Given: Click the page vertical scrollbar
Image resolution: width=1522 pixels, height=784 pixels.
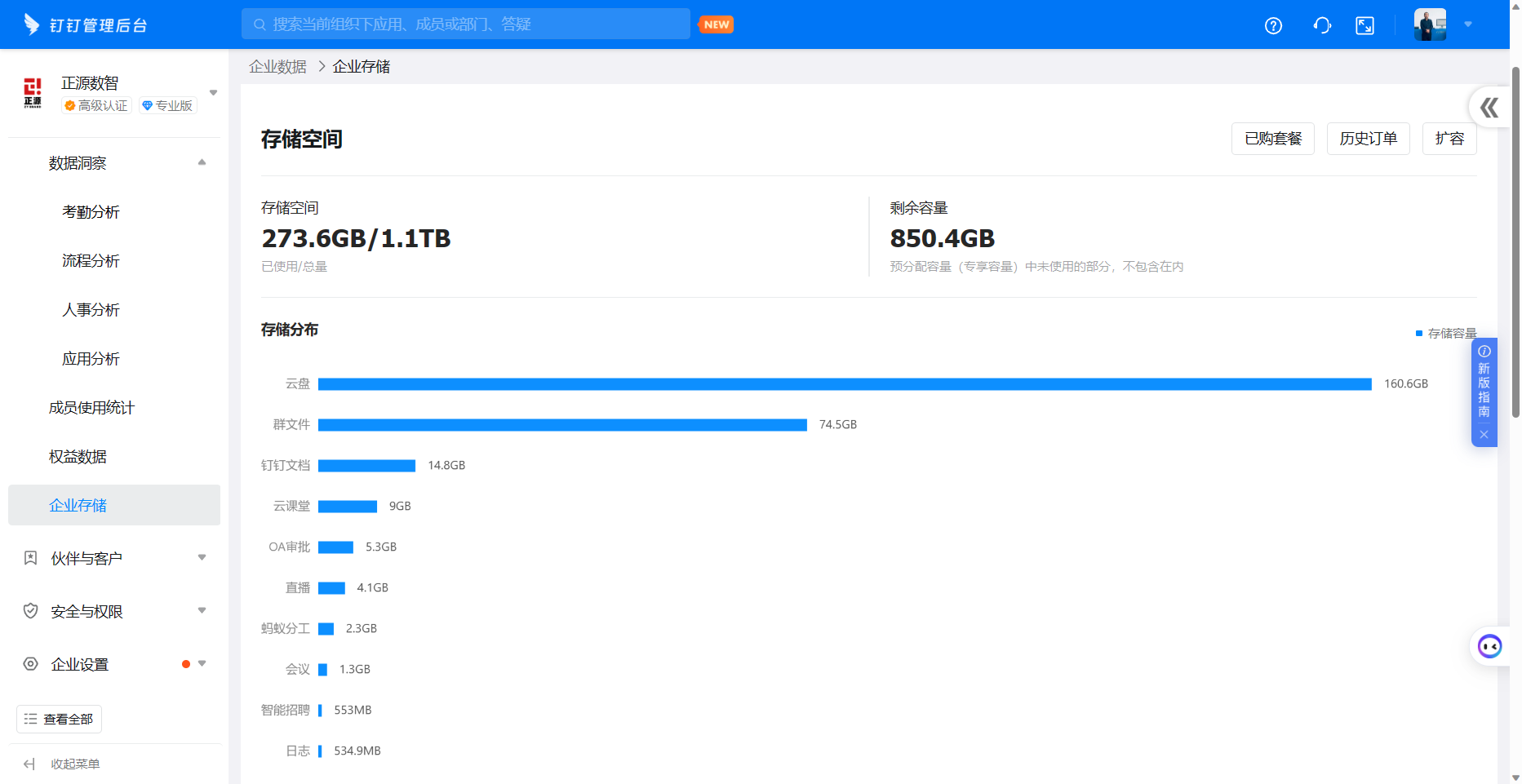Looking at the screenshot, I should tap(1515, 242).
